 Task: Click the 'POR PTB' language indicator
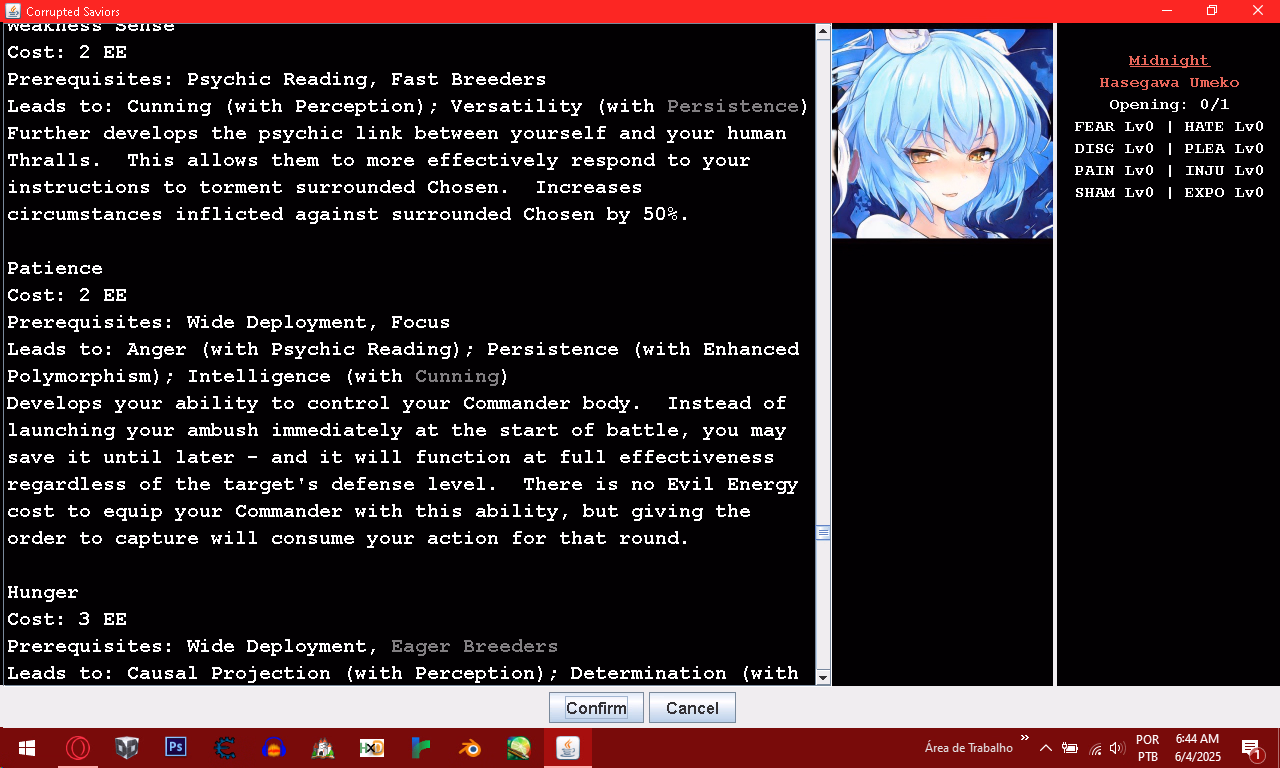pyautogui.click(x=1148, y=748)
